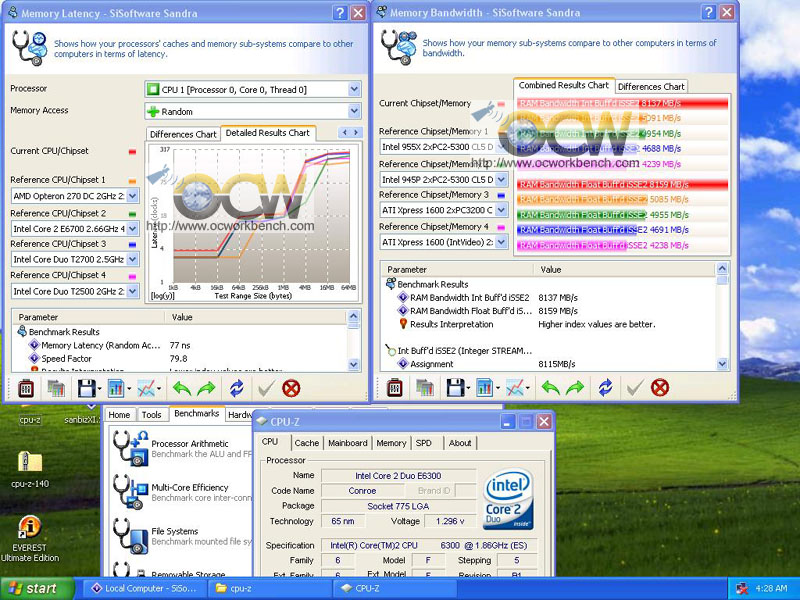Click the red cancel icon in Memory Latency
800x600 pixels.
point(291,389)
